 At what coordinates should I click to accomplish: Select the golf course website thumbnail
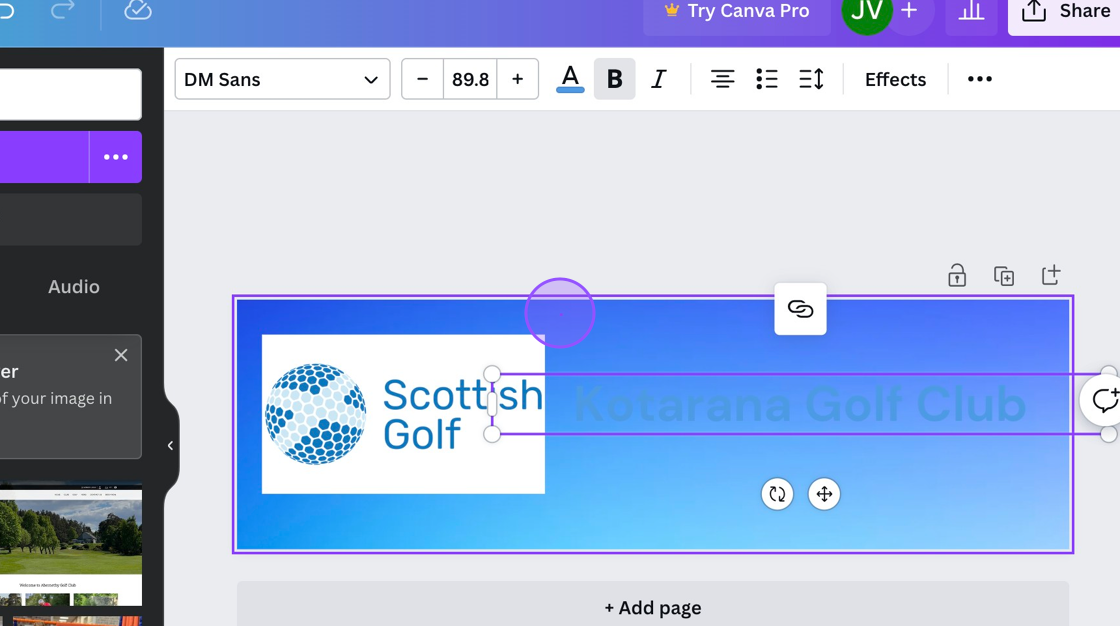click(x=71, y=547)
